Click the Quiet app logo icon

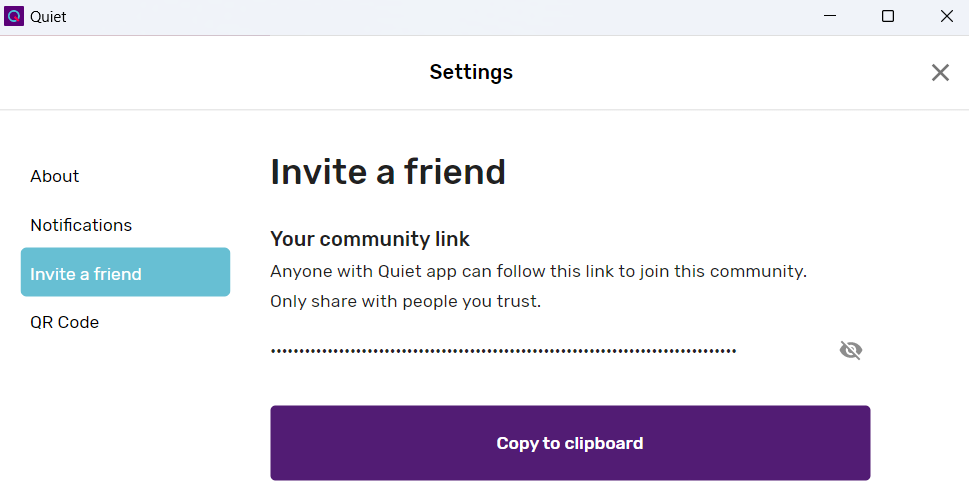[14, 16]
